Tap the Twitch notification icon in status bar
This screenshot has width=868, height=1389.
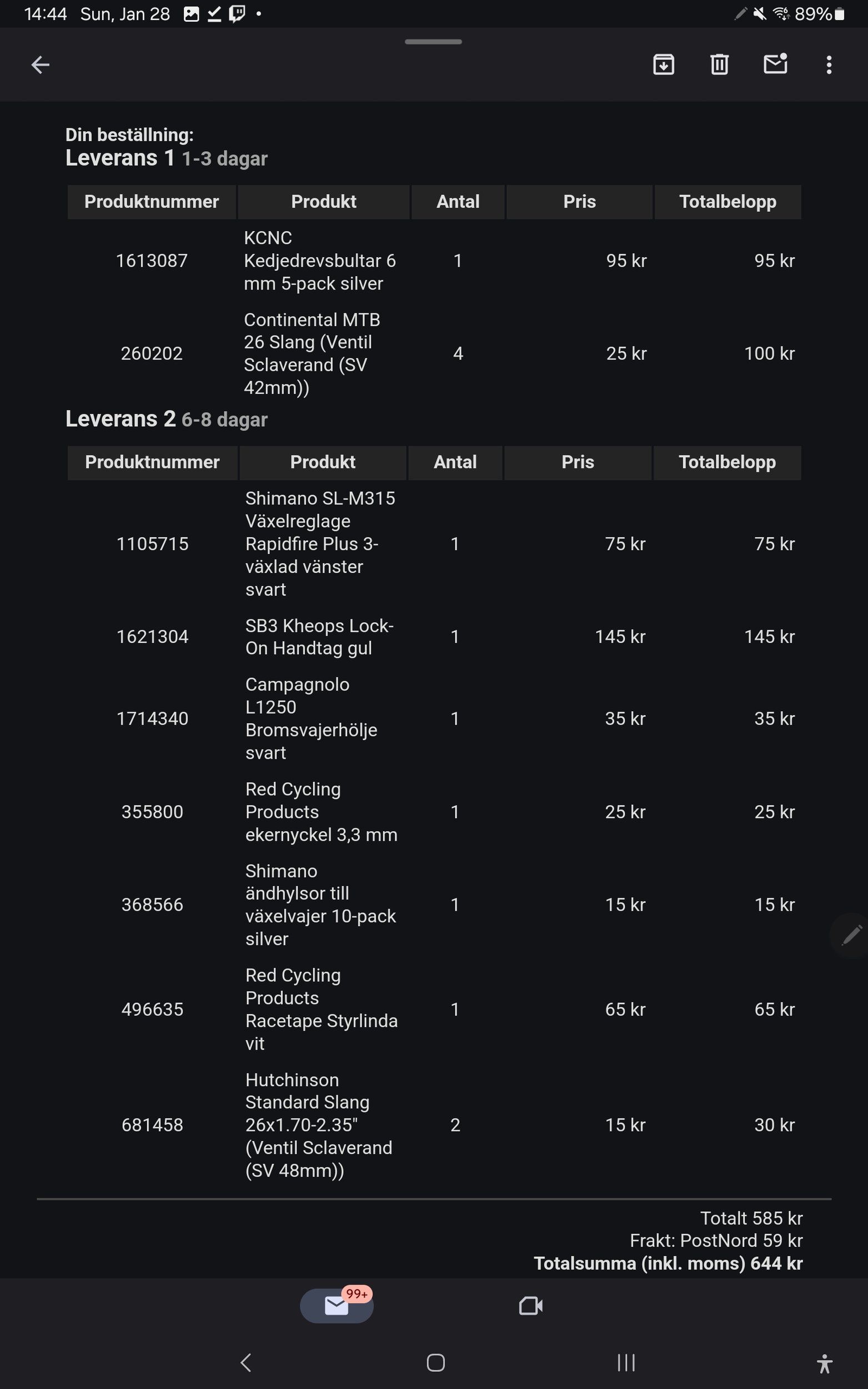click(237, 14)
